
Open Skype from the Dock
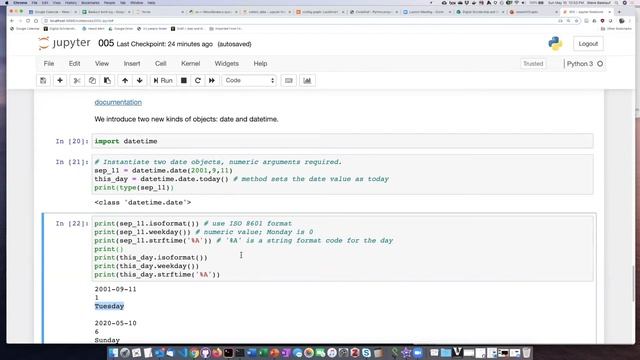tap(366, 353)
